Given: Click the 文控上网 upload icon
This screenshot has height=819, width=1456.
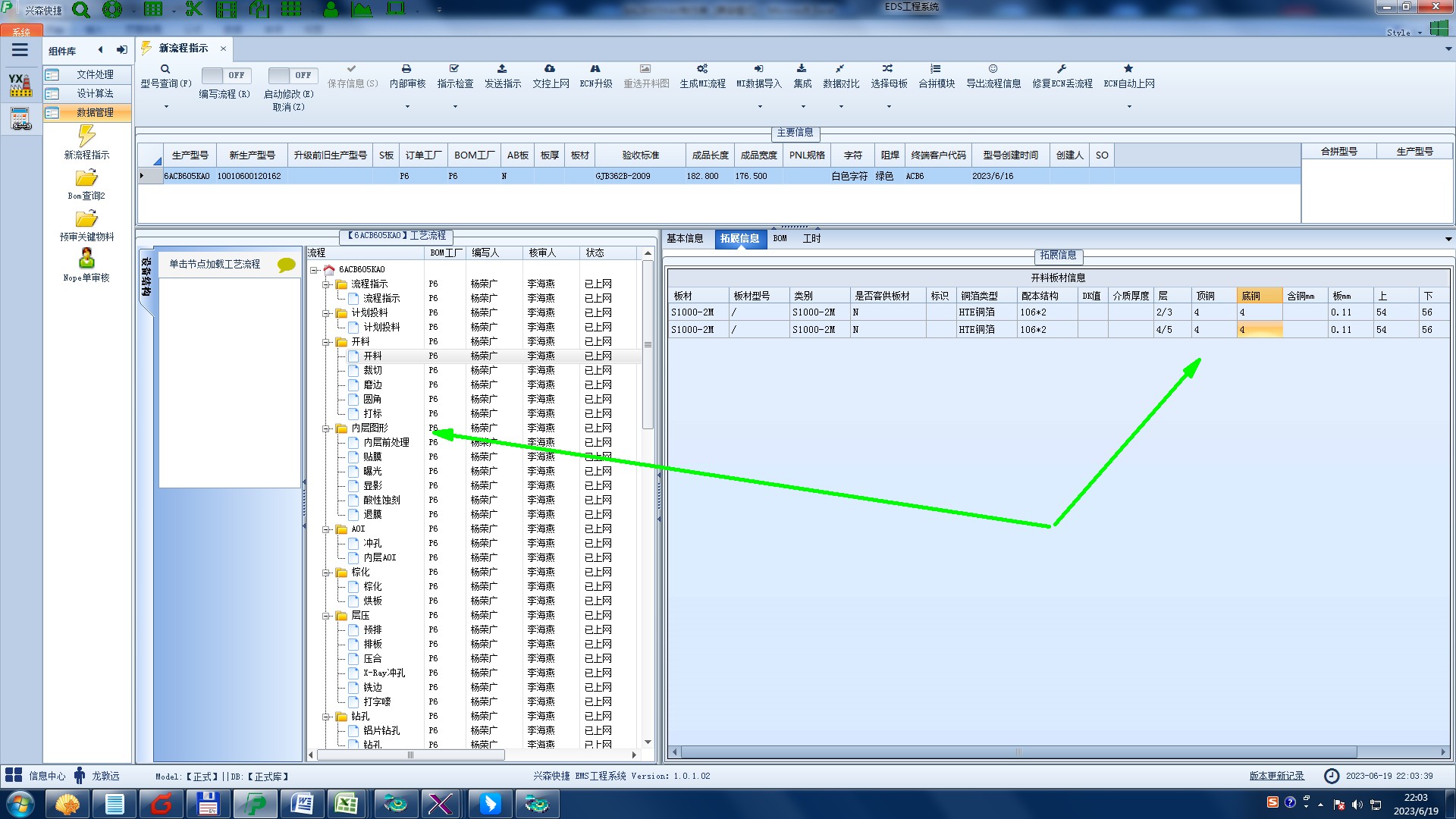Looking at the screenshot, I should click(x=550, y=69).
